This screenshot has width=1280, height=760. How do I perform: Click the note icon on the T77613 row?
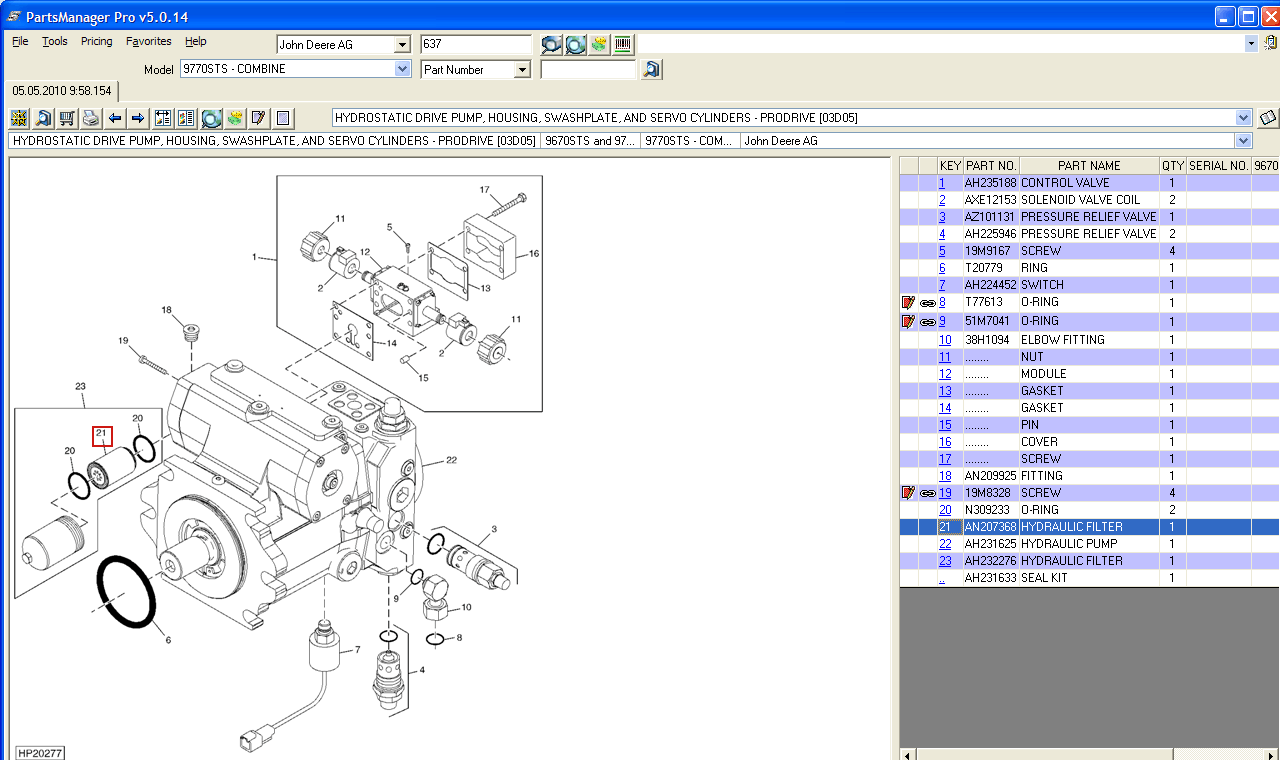click(908, 302)
